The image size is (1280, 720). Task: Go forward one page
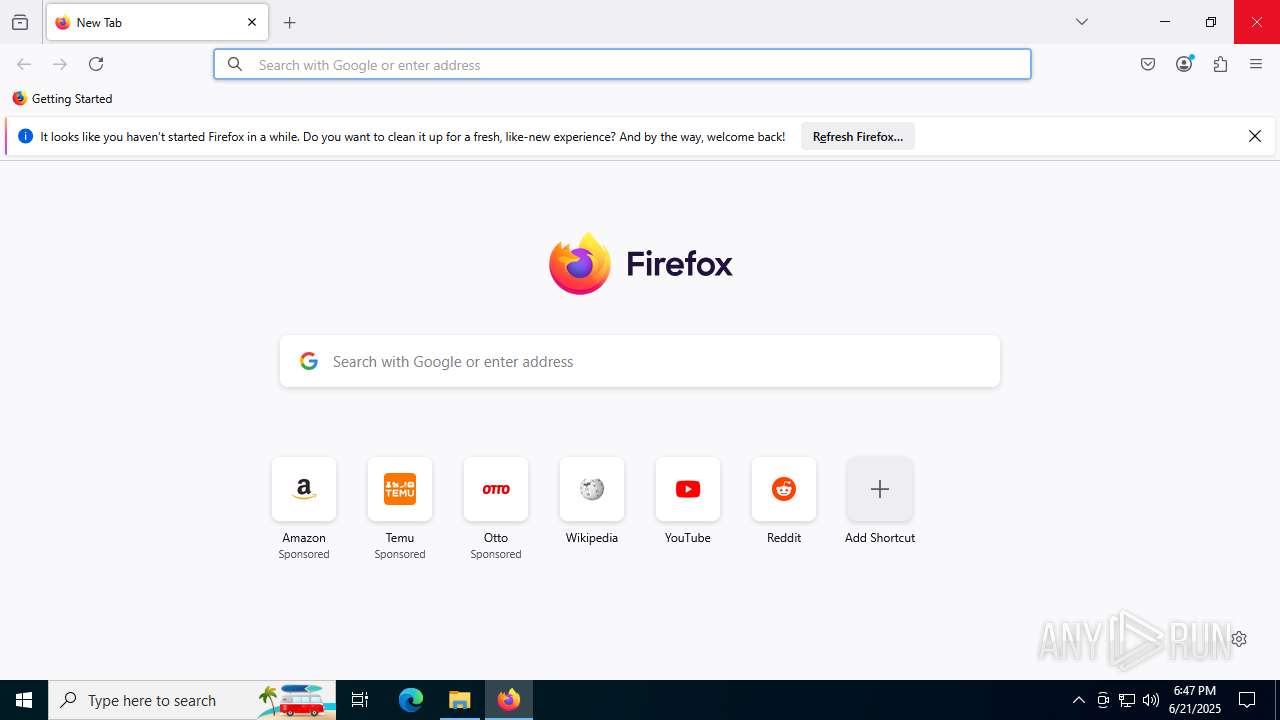[60, 64]
